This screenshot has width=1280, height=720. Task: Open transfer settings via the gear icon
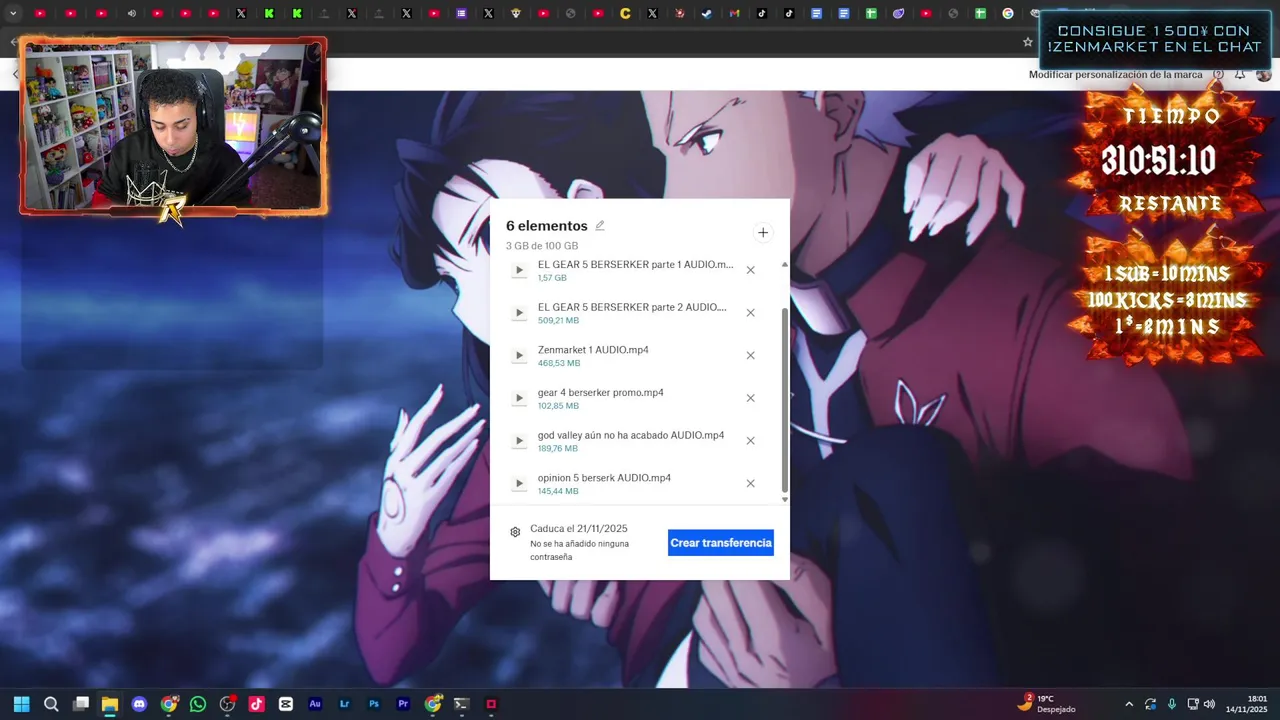[515, 532]
